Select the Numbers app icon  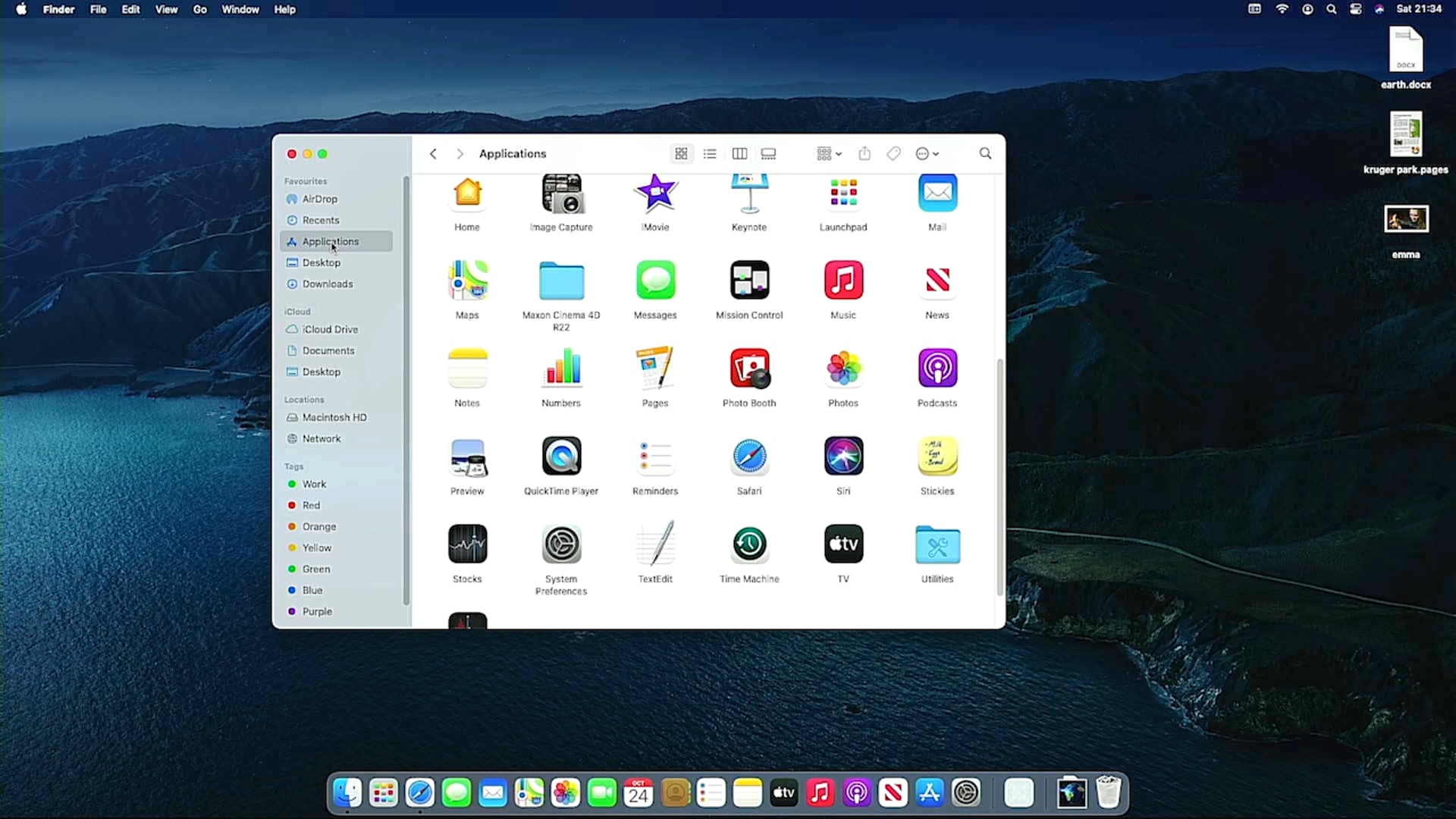coord(561,369)
